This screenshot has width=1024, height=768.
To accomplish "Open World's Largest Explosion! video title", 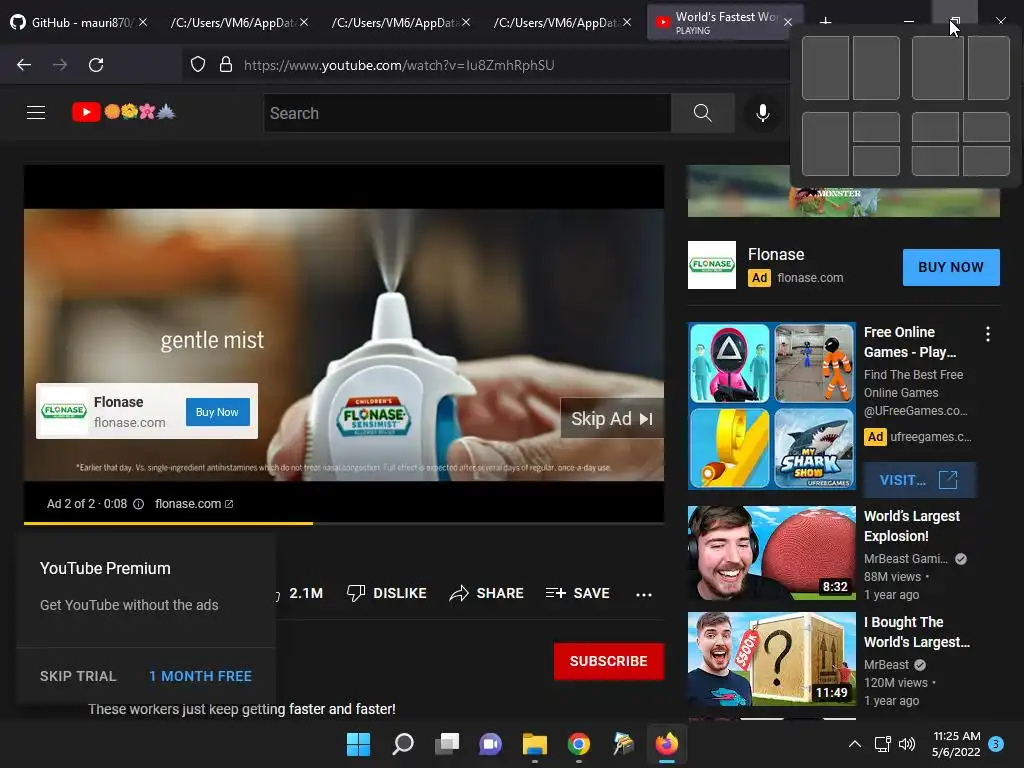I will tap(912, 526).
